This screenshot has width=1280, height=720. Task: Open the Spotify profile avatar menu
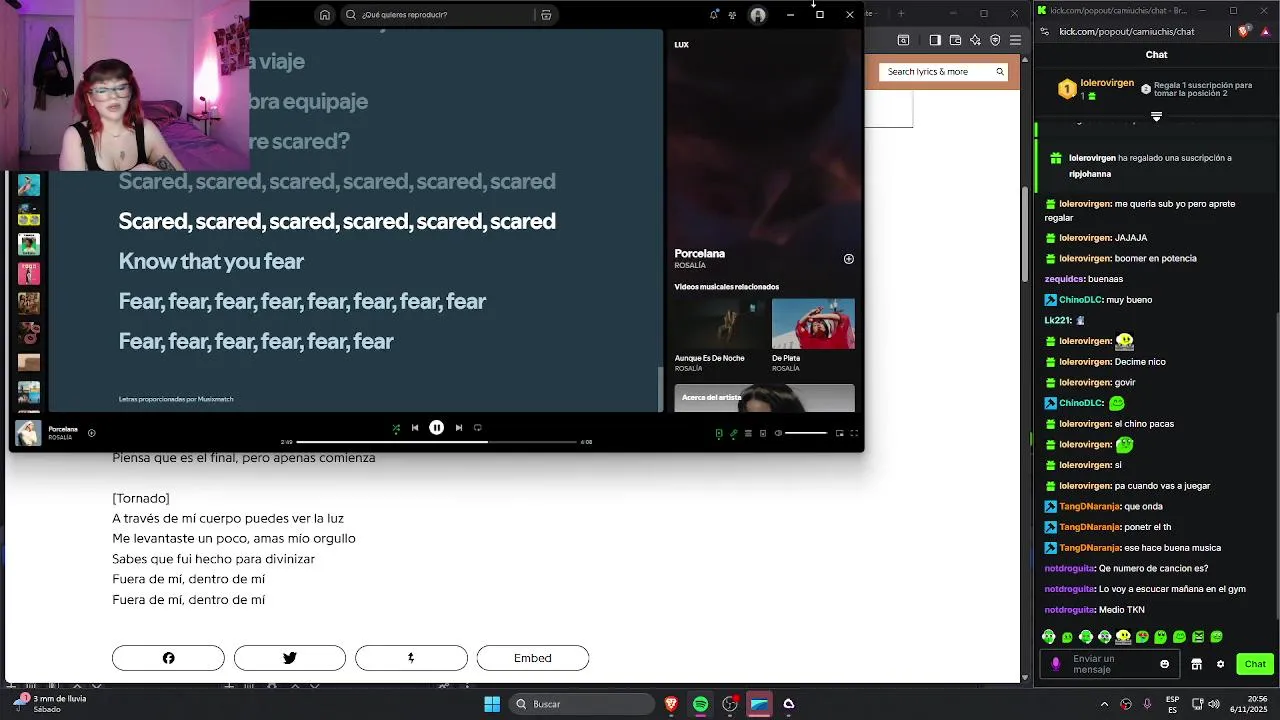click(758, 15)
